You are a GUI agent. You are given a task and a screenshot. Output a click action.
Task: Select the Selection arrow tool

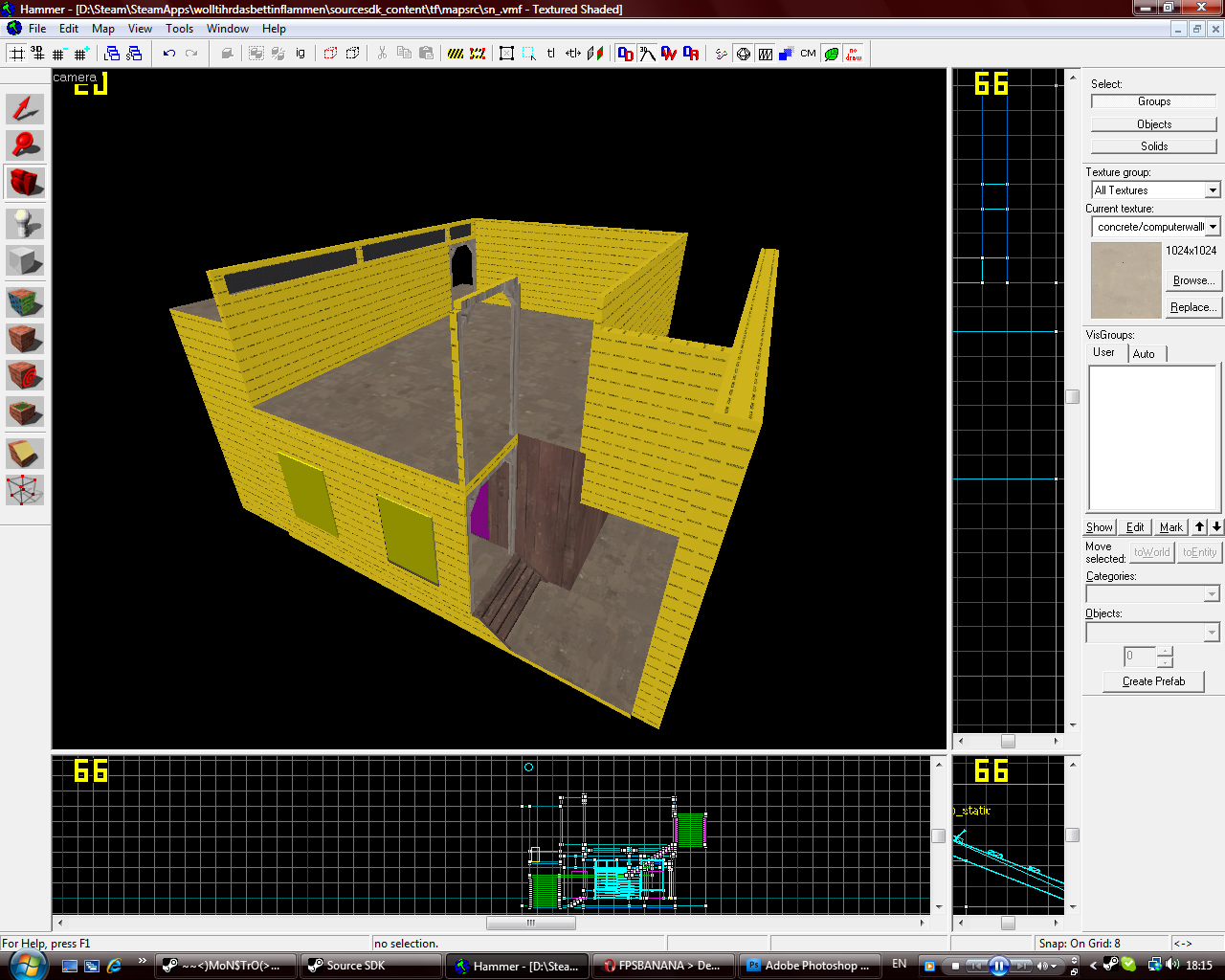pyautogui.click(x=25, y=108)
